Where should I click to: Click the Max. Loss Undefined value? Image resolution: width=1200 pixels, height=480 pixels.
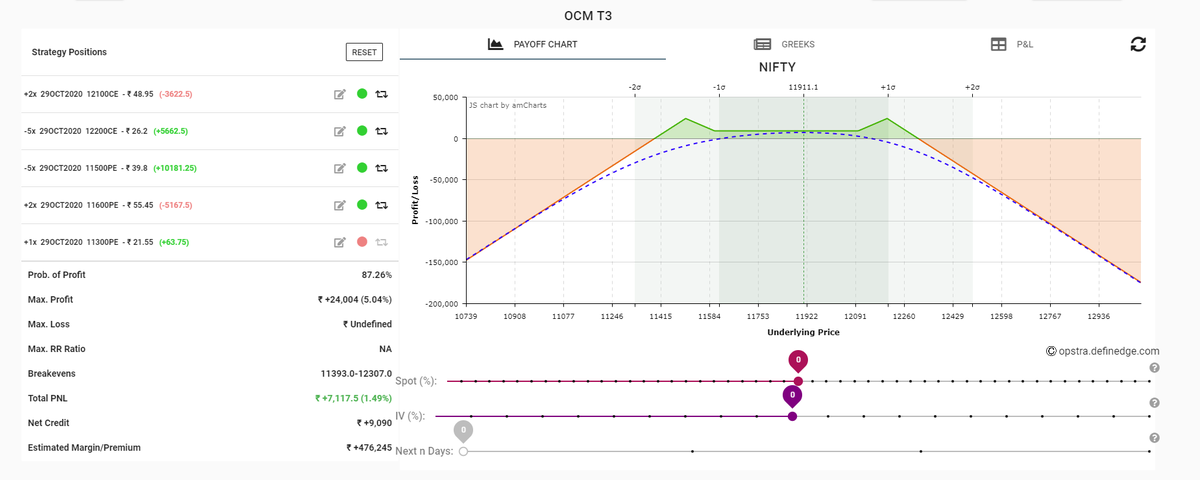[x=367, y=324]
